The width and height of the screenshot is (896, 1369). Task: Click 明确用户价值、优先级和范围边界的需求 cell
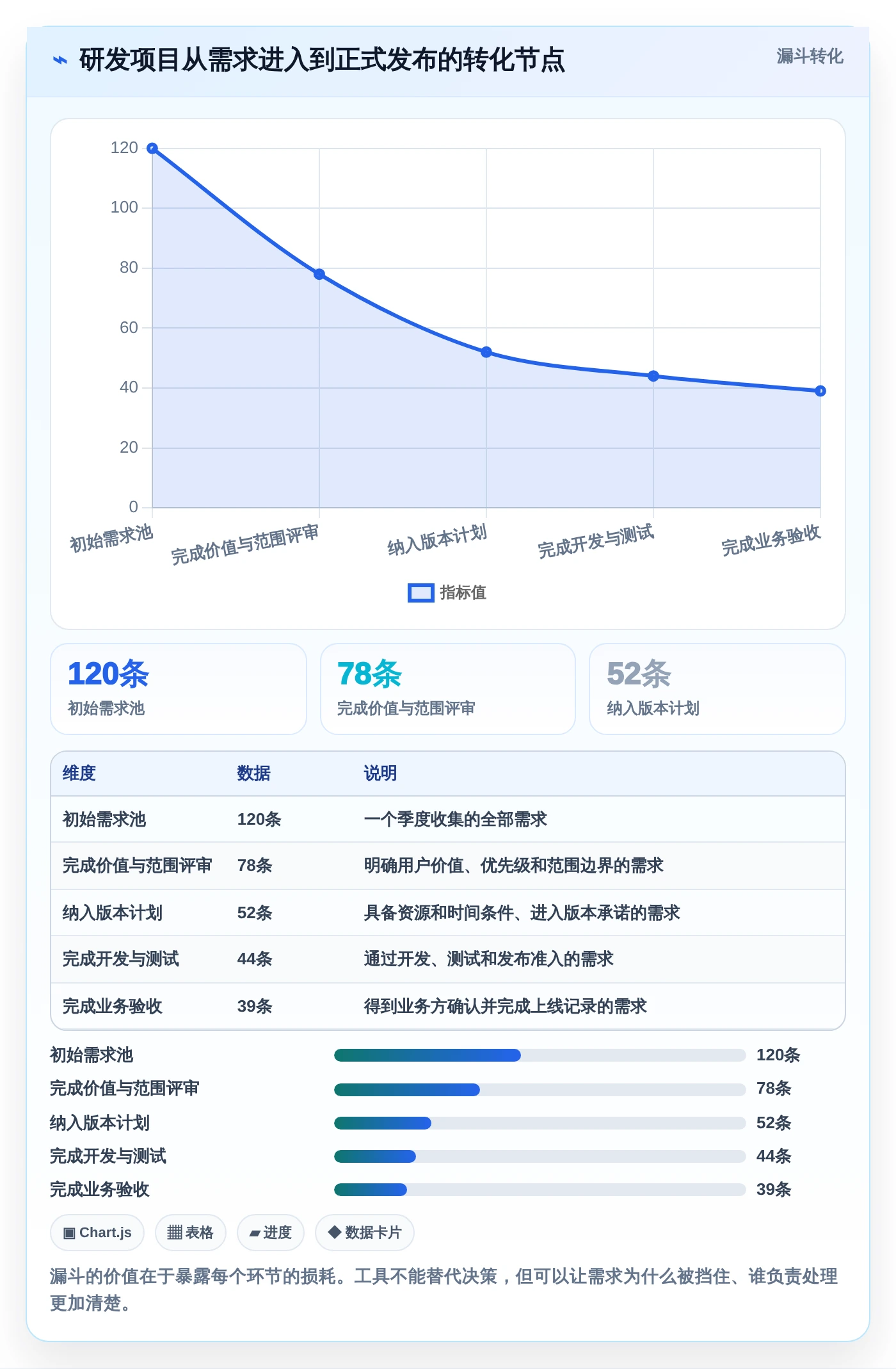pos(513,866)
